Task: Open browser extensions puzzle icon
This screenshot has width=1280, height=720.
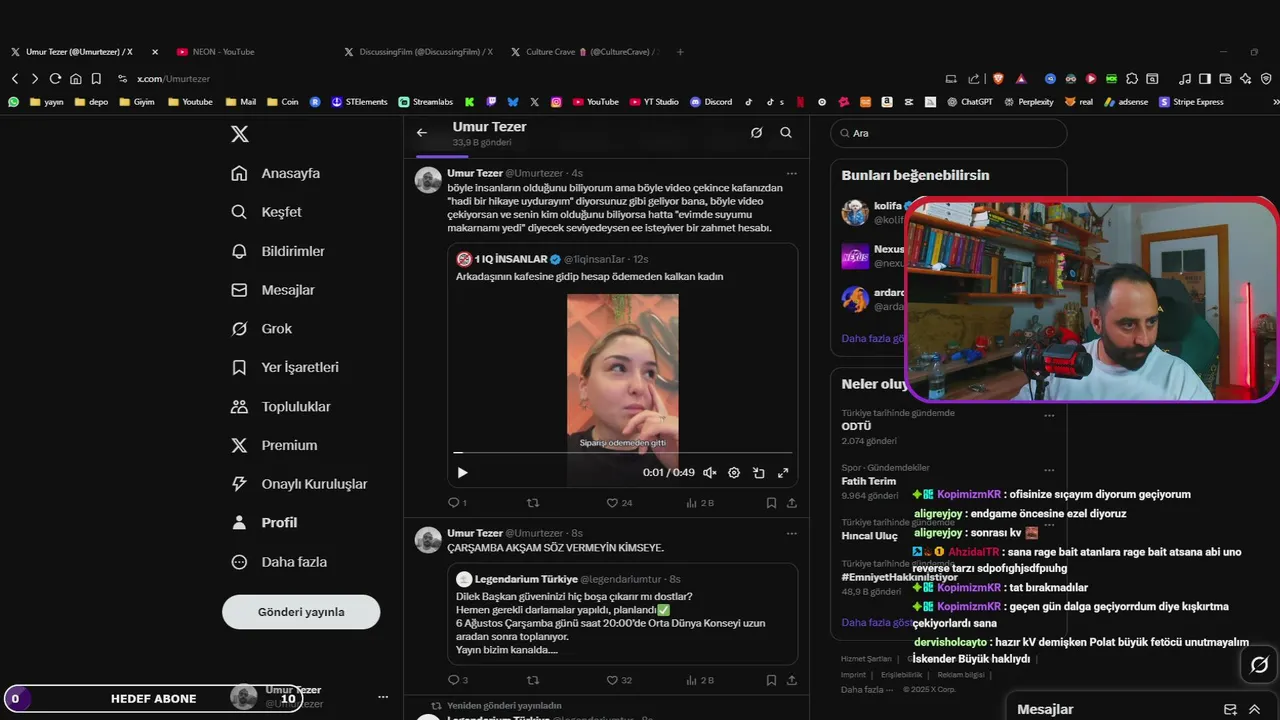Action: point(1132,79)
